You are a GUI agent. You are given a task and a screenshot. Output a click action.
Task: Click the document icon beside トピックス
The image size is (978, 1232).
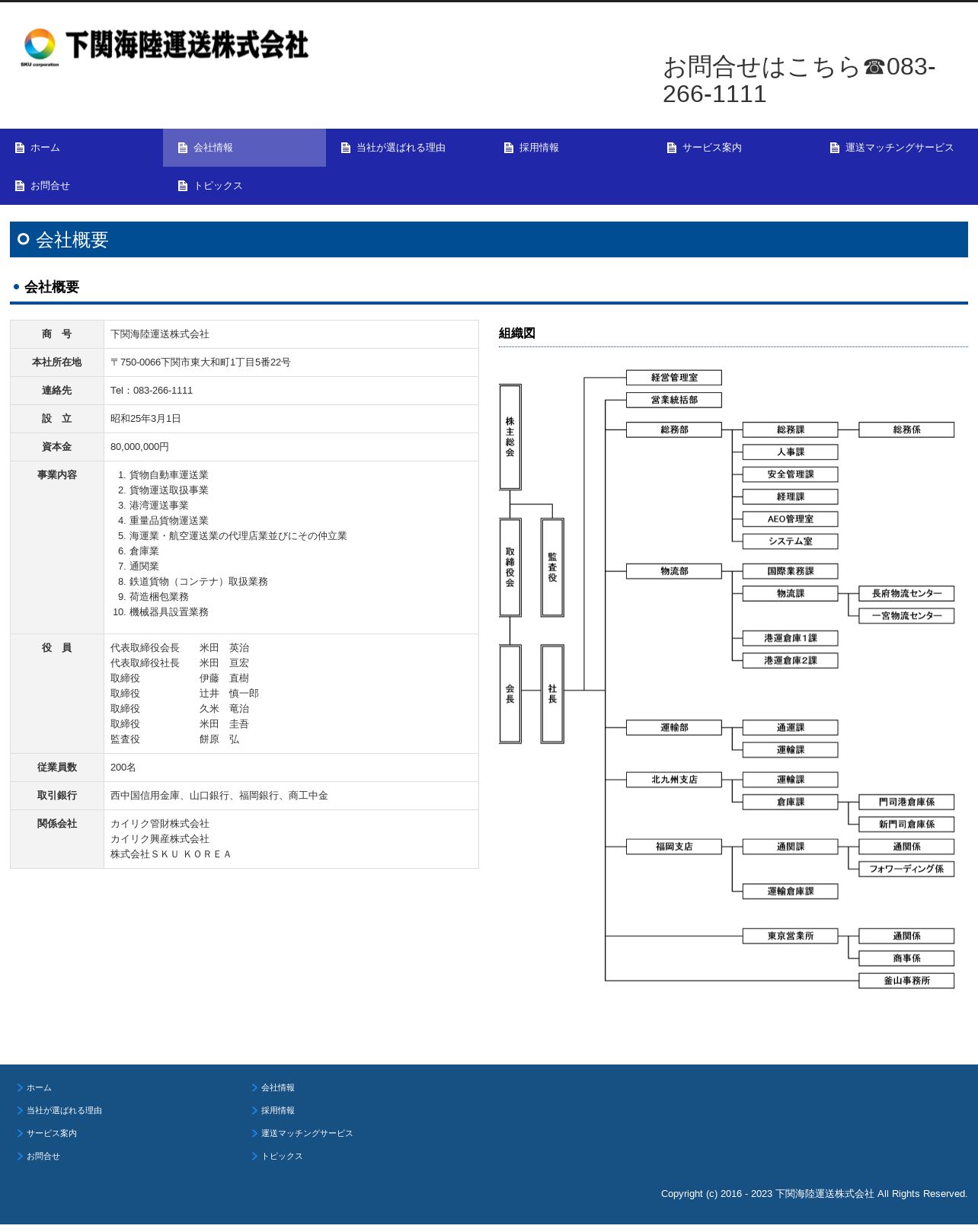pos(183,186)
